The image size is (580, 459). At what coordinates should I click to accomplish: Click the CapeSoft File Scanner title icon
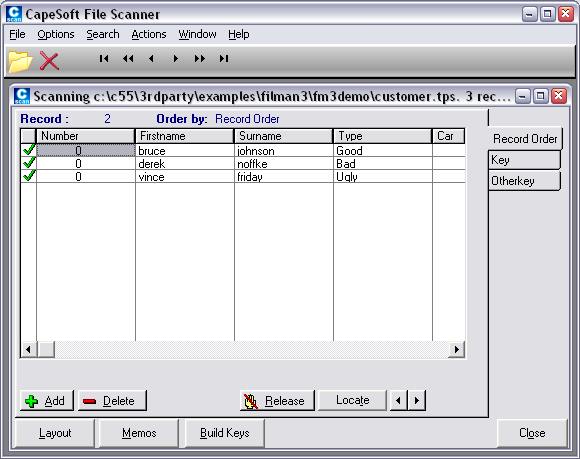(x=14, y=14)
